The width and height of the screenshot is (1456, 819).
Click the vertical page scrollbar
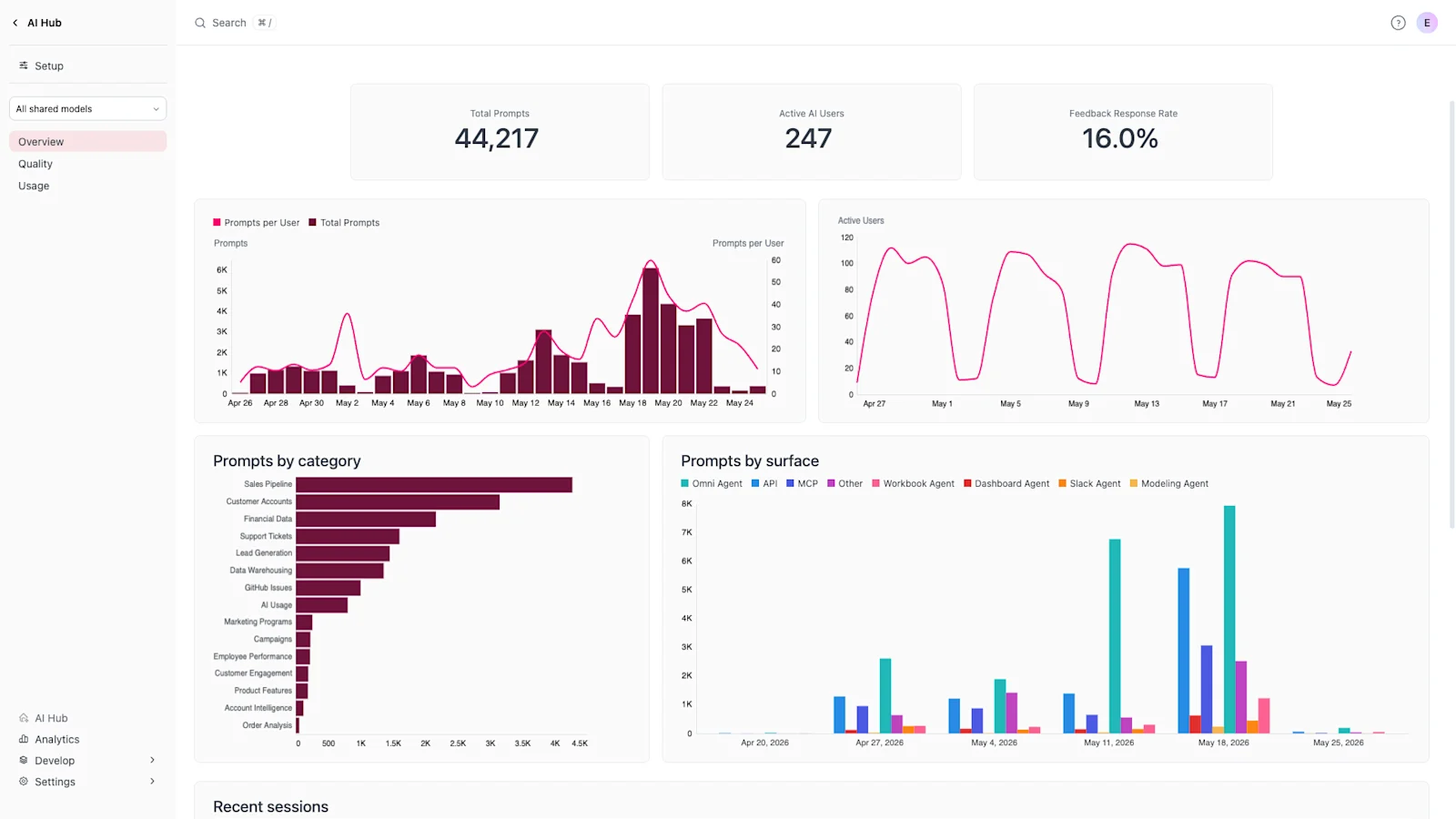pos(1451,314)
